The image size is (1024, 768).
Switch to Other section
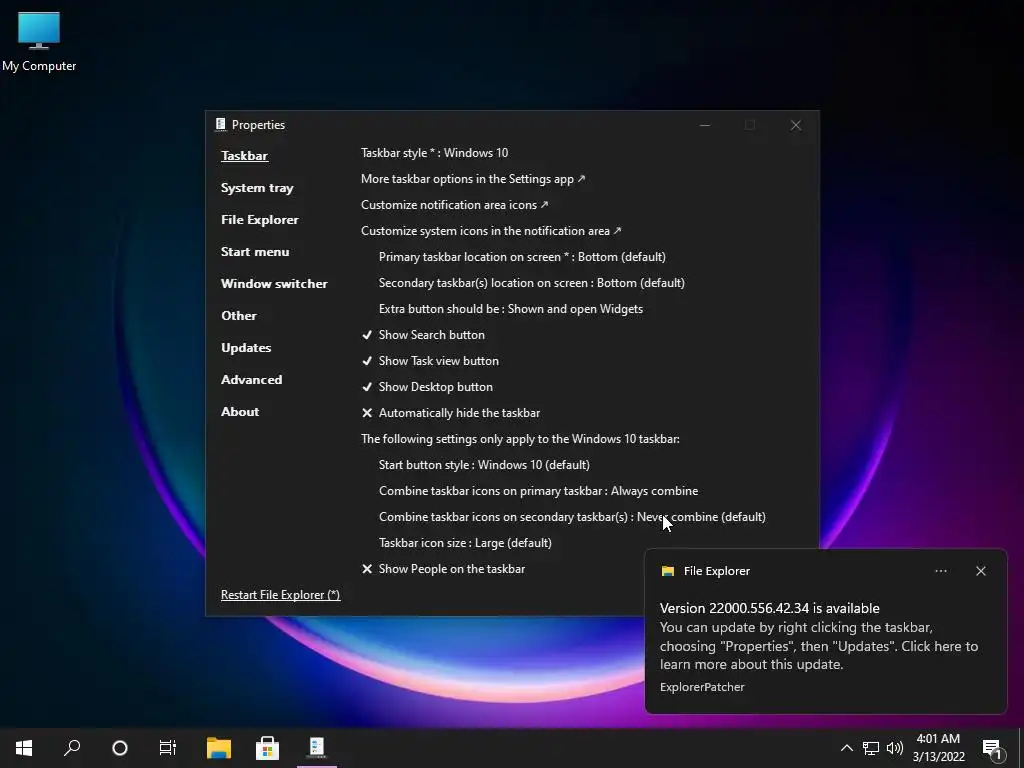click(x=239, y=316)
